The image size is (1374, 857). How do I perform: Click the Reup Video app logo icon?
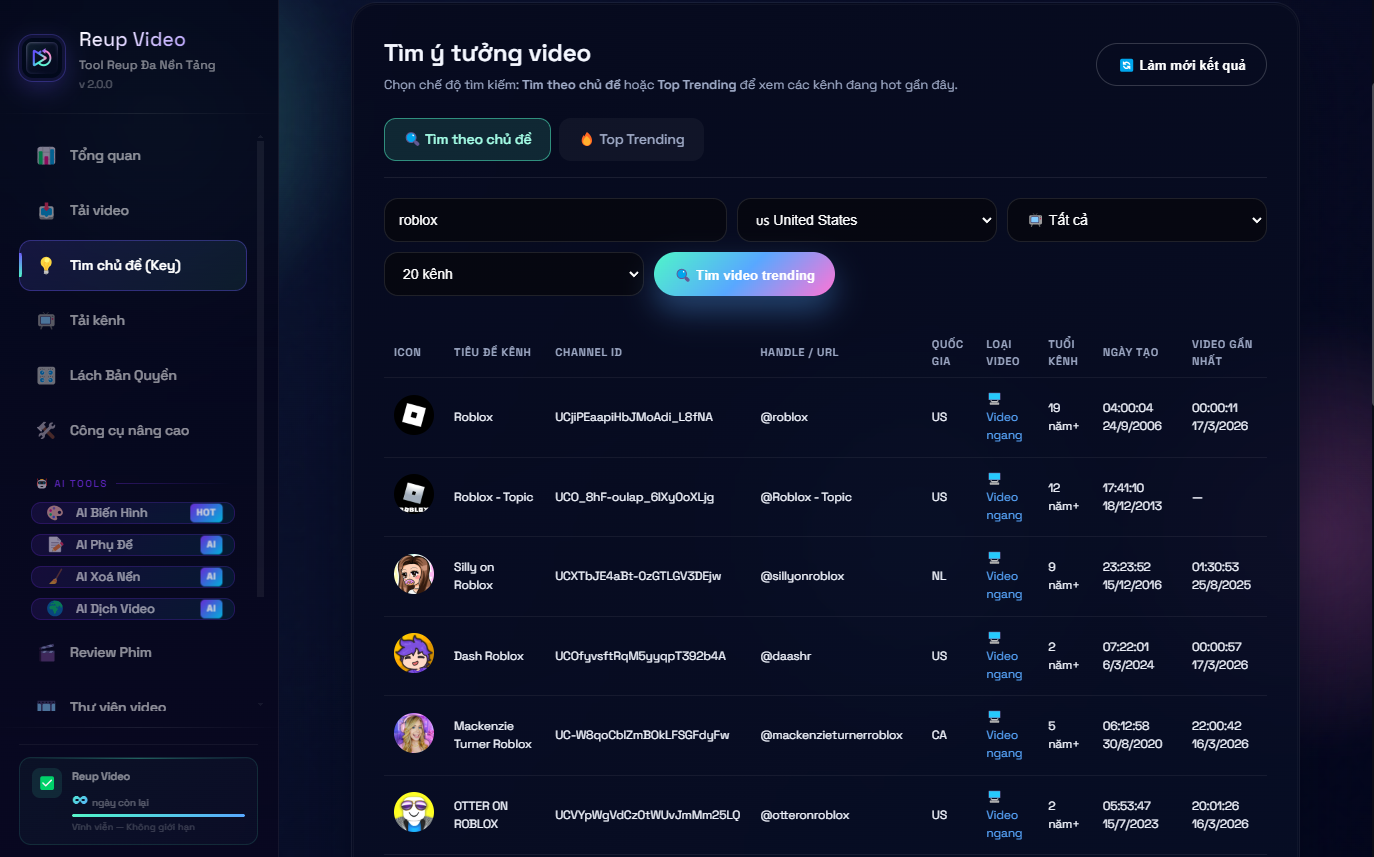pyautogui.click(x=41, y=58)
